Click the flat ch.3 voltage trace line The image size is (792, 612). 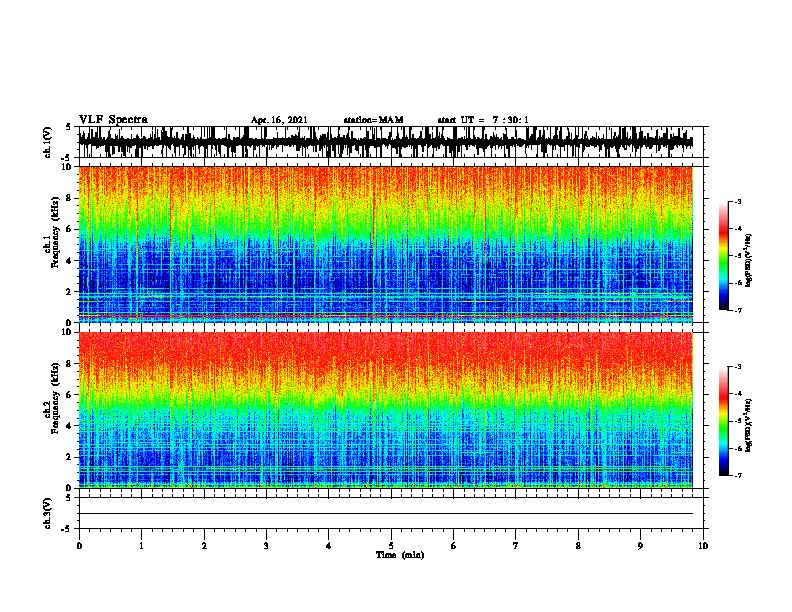385,514
